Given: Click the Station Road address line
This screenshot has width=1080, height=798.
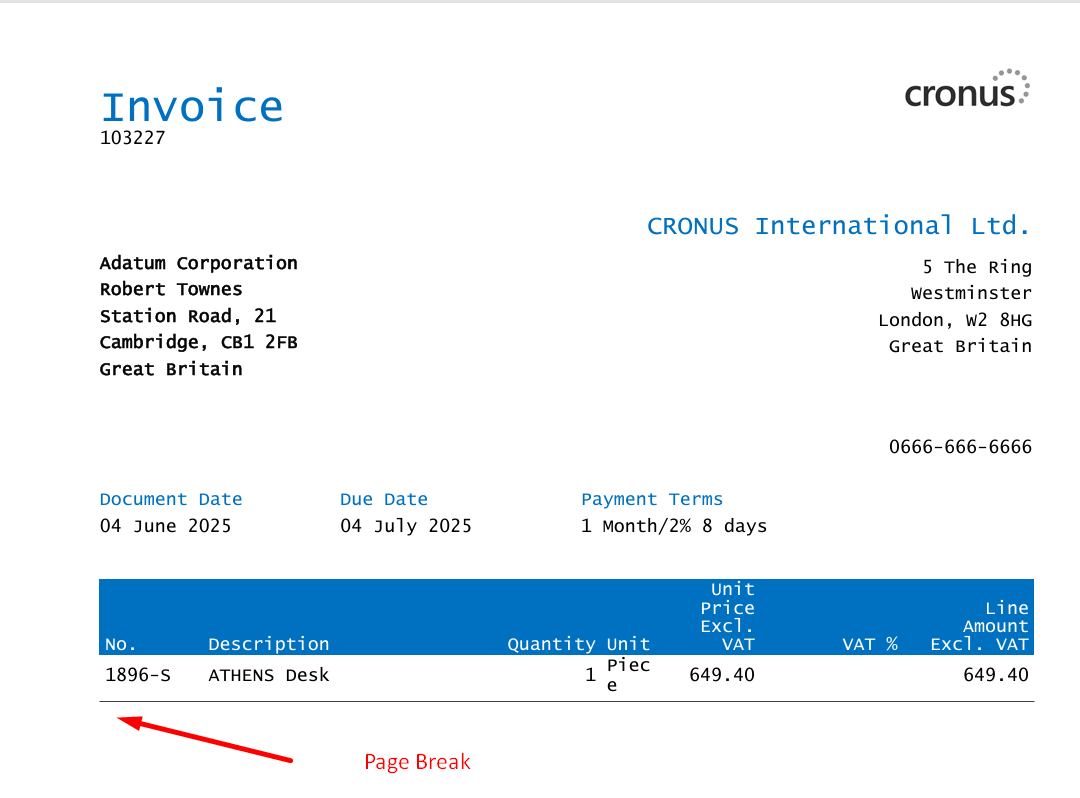Looking at the screenshot, I should [x=188, y=315].
